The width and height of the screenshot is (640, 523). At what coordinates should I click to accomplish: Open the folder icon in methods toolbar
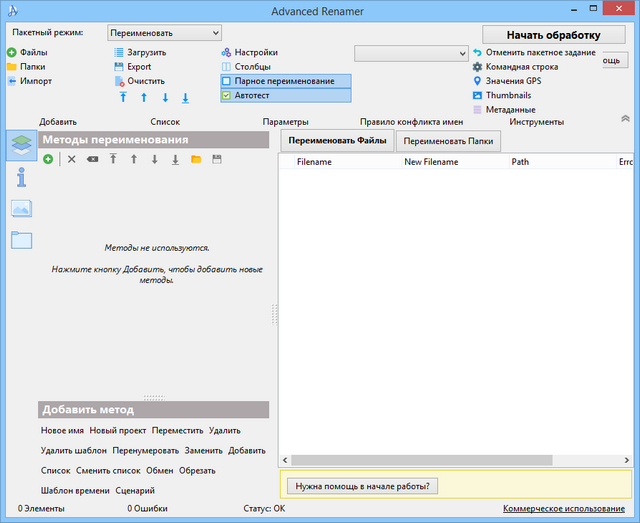(196, 159)
